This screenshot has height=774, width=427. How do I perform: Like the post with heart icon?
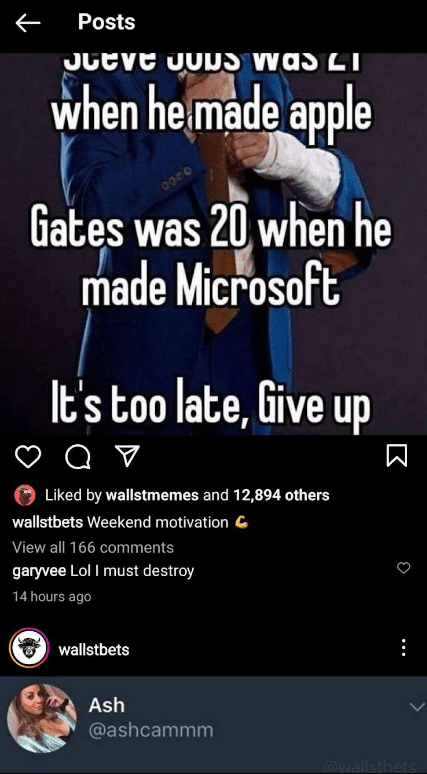coord(28,457)
